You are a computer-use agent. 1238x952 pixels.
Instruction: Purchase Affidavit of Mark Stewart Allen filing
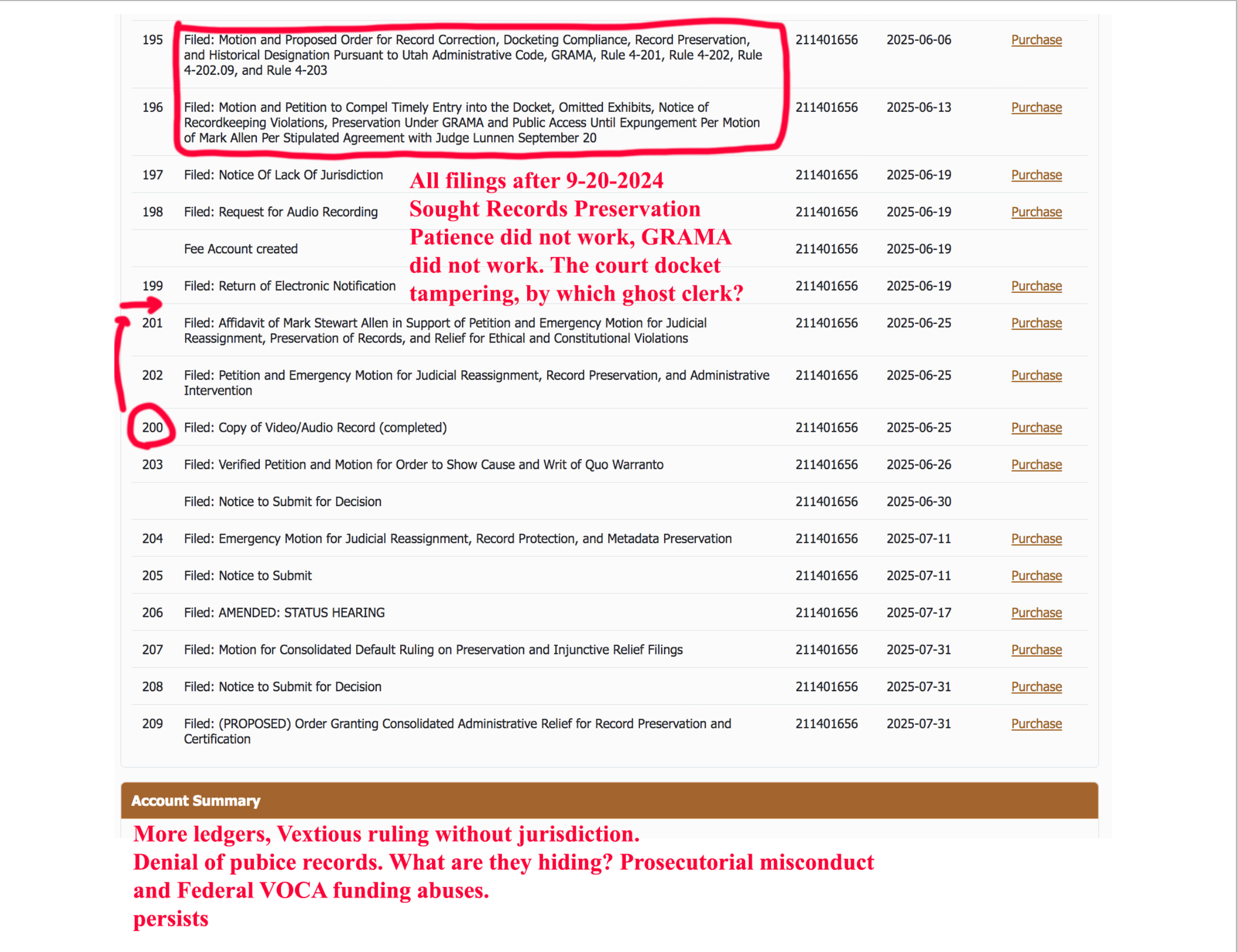(1036, 323)
